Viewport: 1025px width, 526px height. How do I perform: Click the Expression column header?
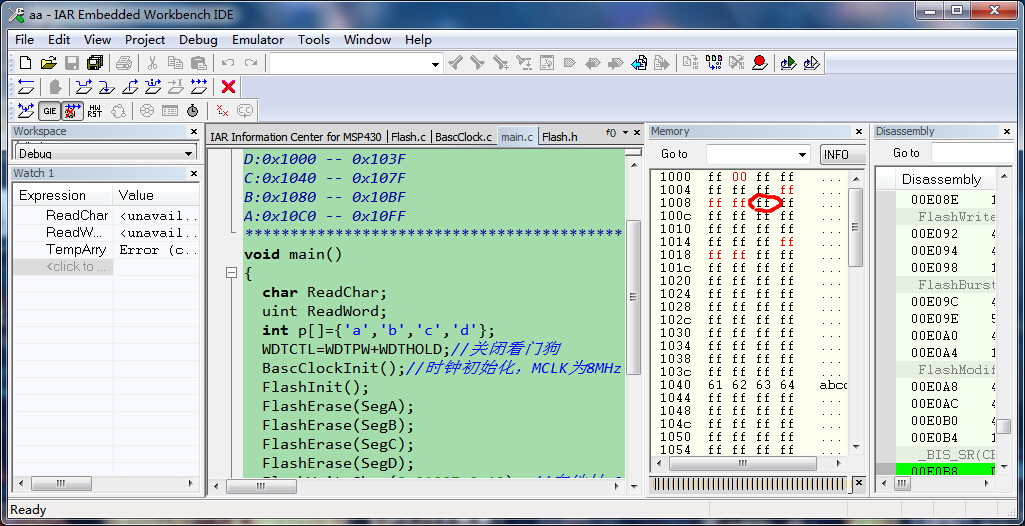[x=63, y=195]
